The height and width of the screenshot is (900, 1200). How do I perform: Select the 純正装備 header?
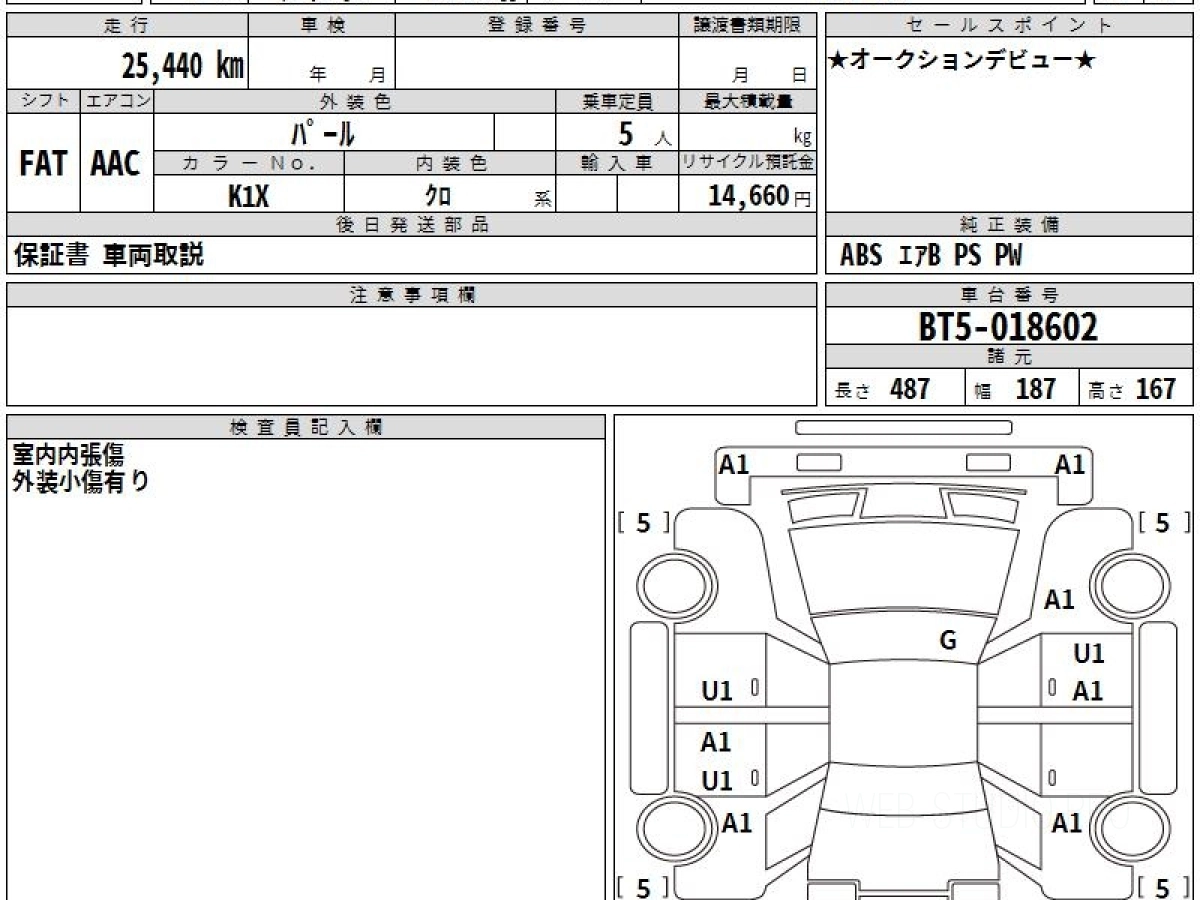(x=1010, y=225)
